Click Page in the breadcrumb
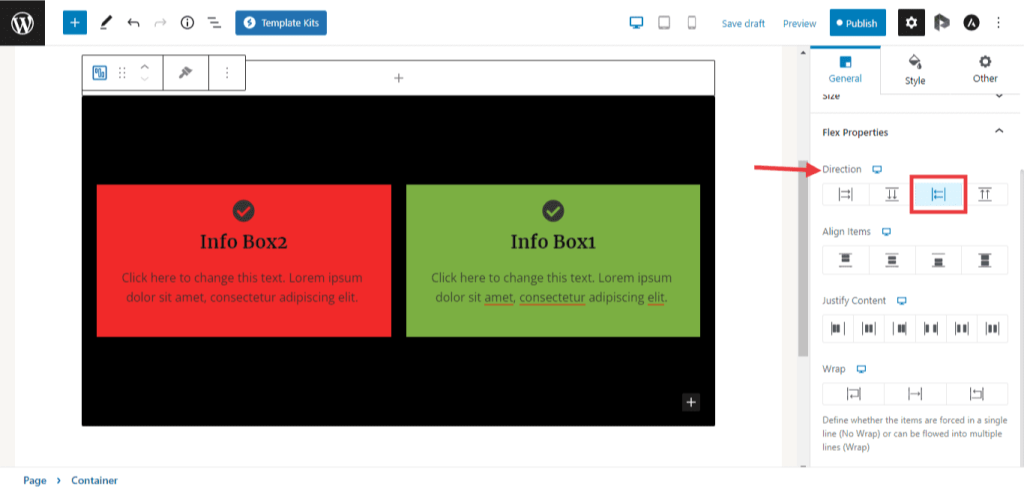 pyautogui.click(x=35, y=480)
